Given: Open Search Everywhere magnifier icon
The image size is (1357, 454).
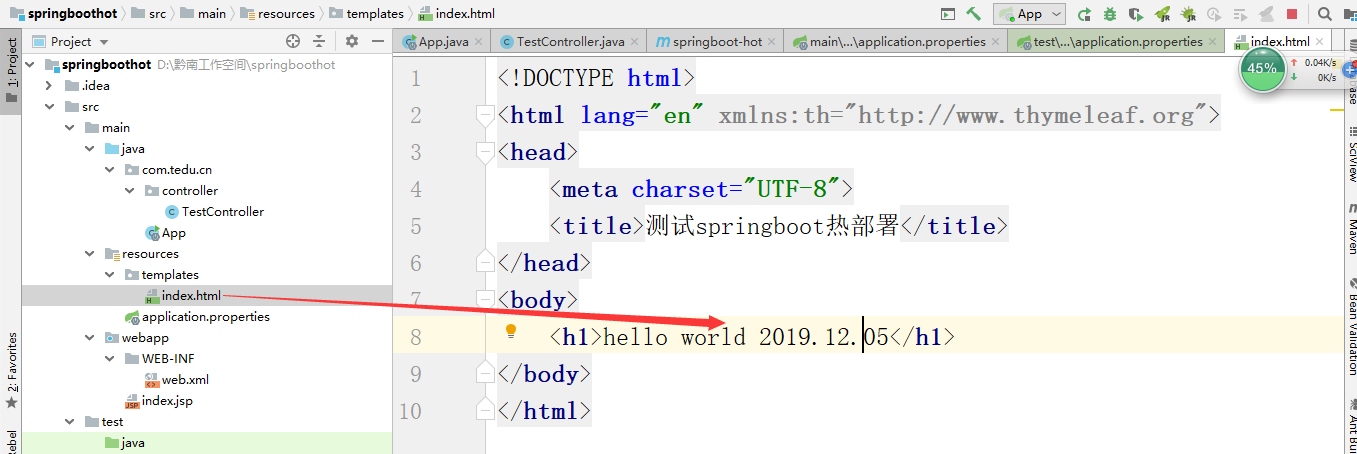Looking at the screenshot, I should click(1324, 14).
